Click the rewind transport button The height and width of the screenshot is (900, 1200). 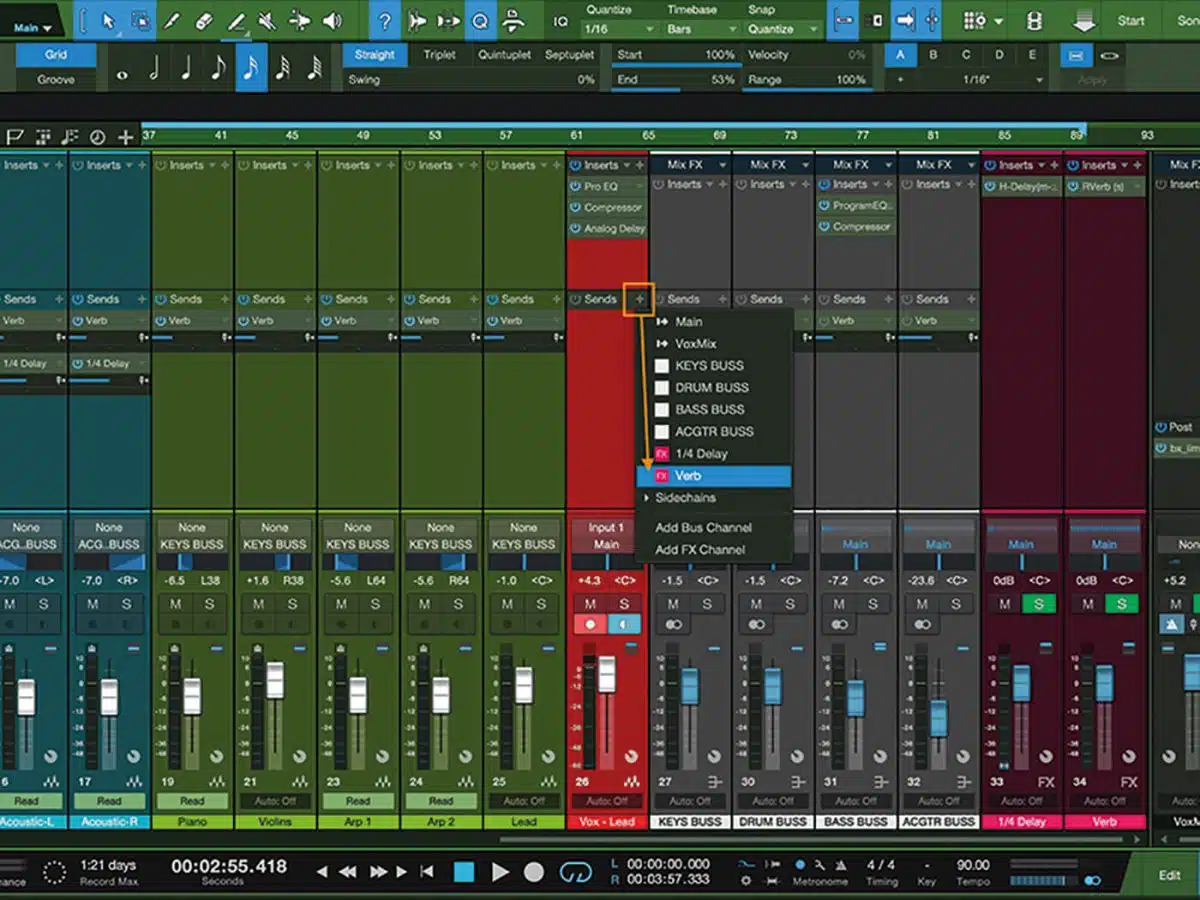coord(348,872)
